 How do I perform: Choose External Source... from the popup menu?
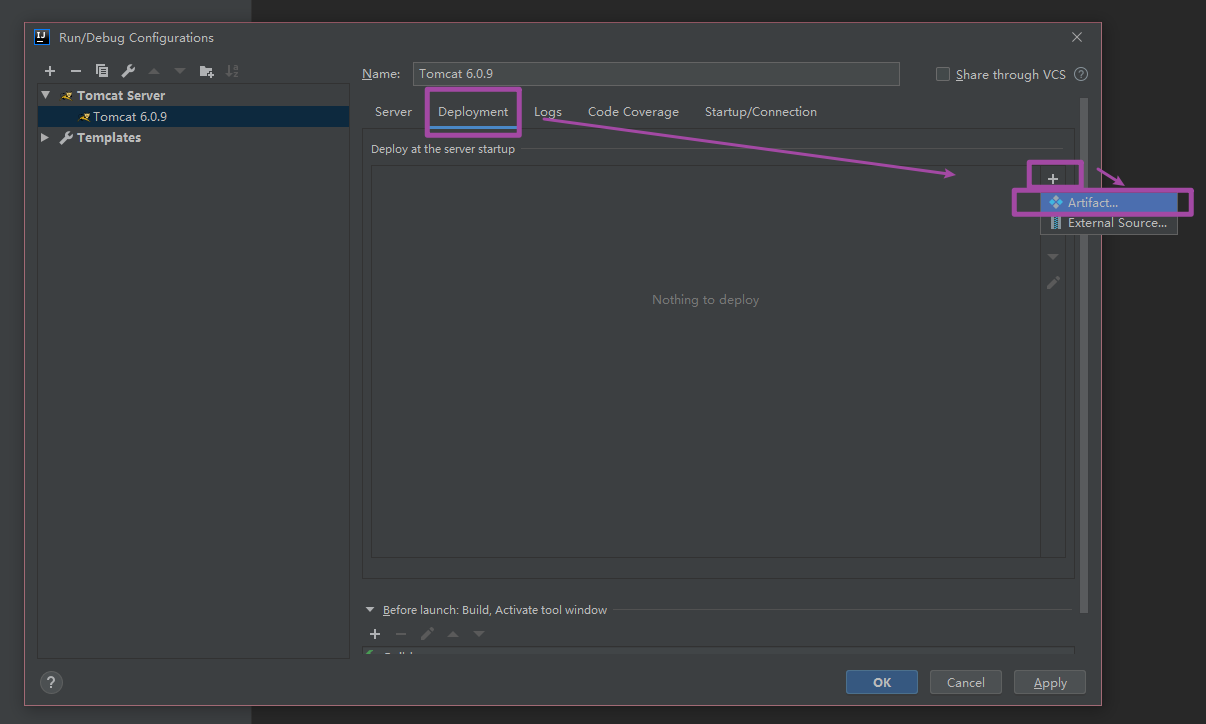pos(1109,223)
